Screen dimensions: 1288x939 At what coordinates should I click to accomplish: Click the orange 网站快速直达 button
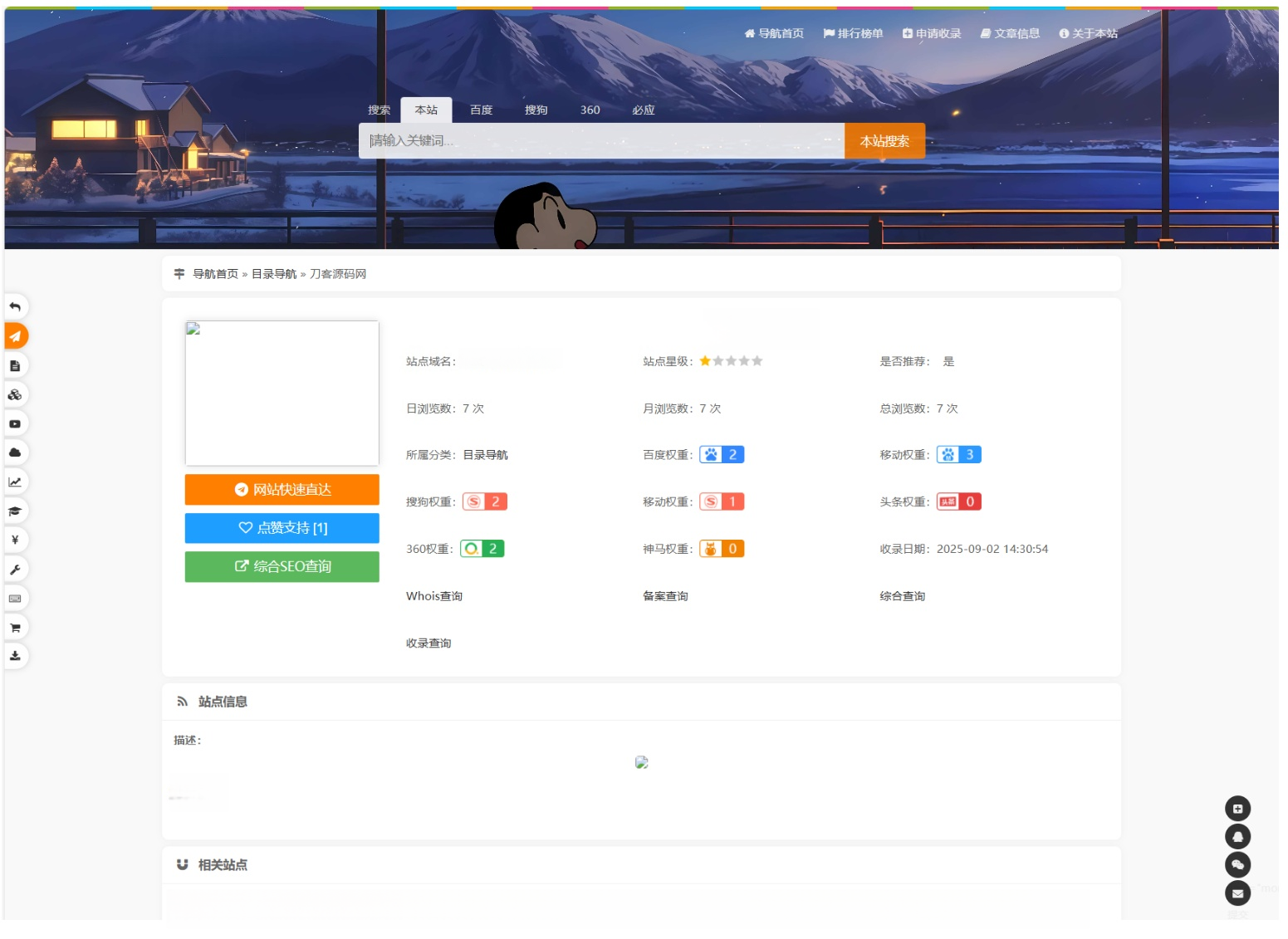point(282,489)
